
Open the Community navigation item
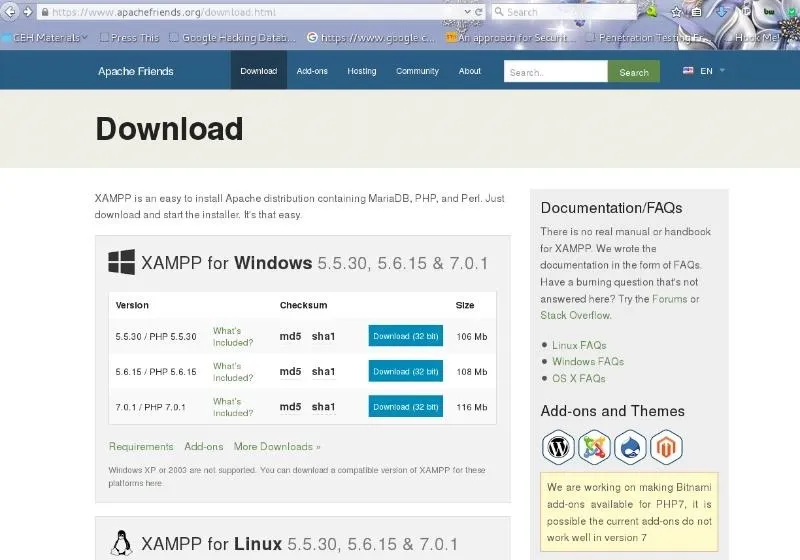point(417,71)
